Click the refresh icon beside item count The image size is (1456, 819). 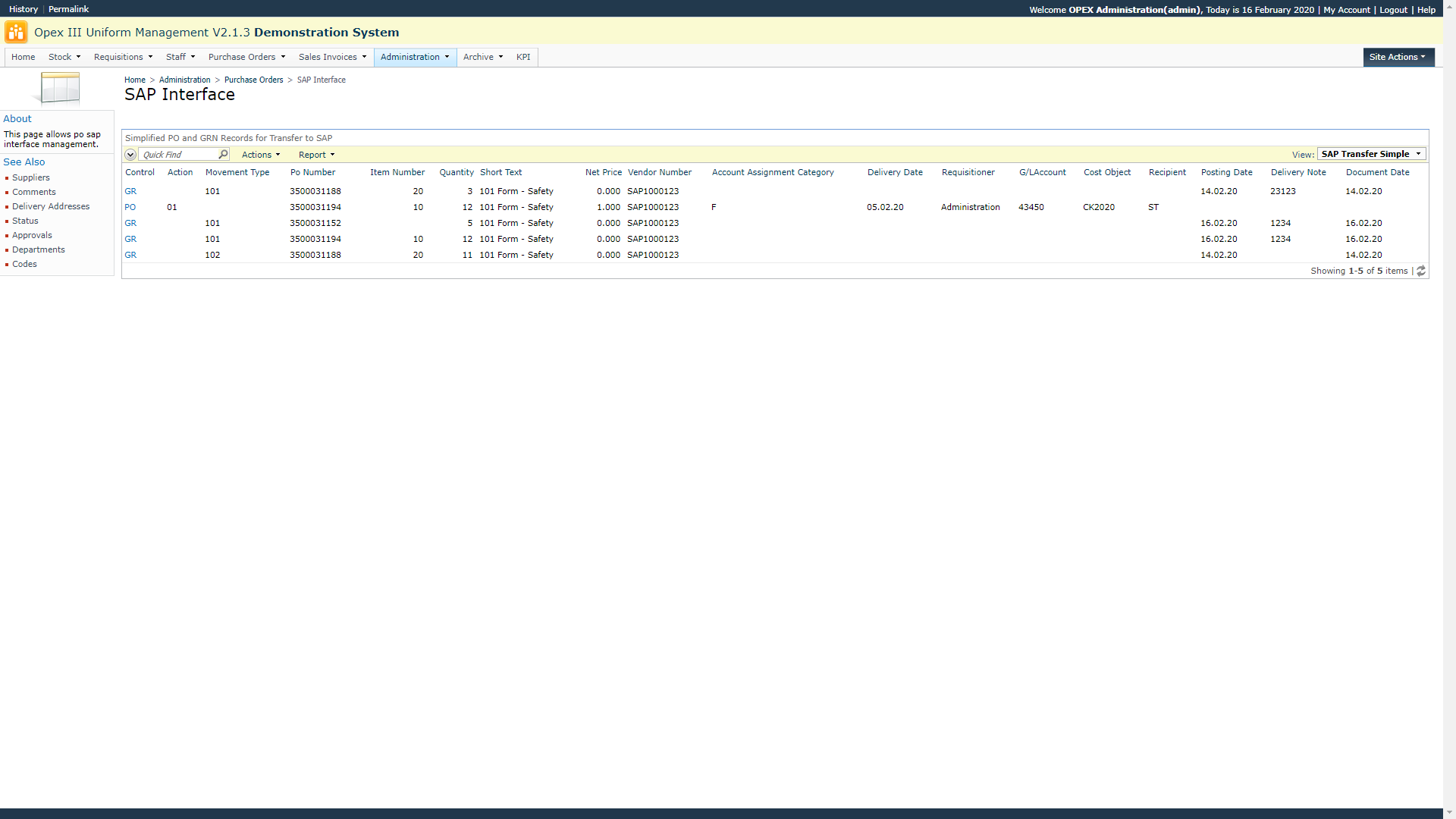pos(1421,271)
